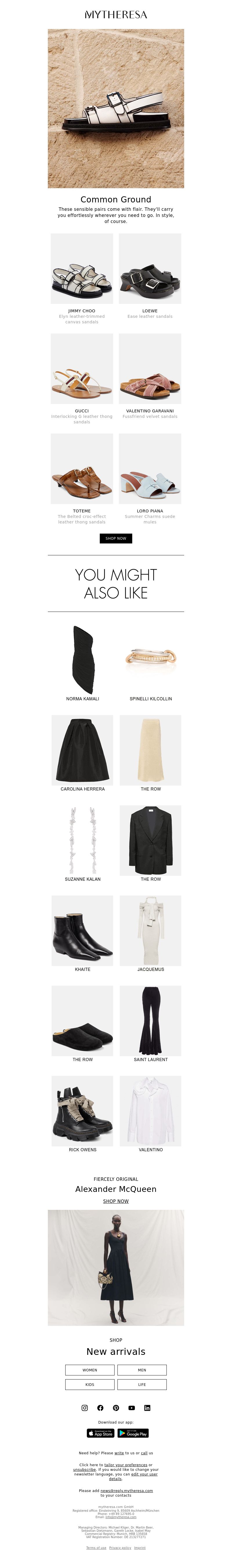
Task: Tap the Google Play badge
Action: point(133,1433)
